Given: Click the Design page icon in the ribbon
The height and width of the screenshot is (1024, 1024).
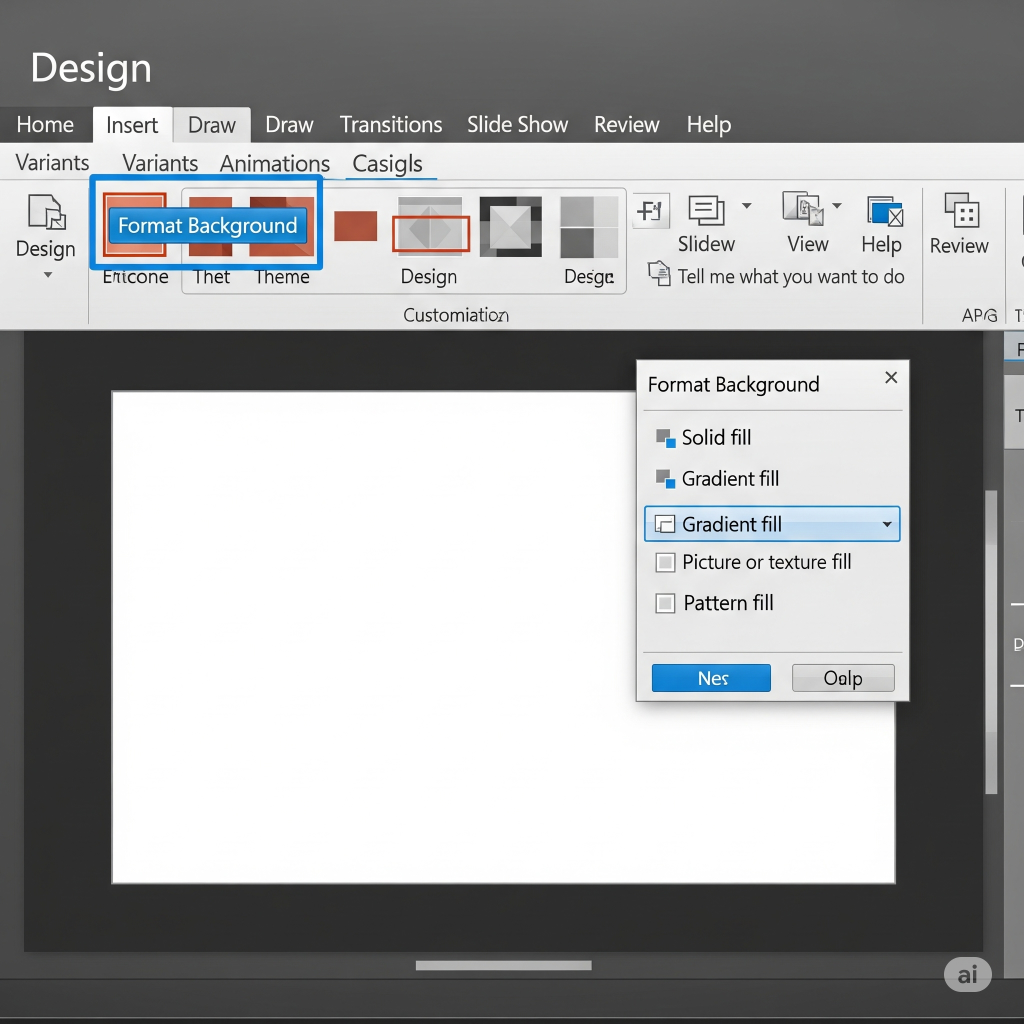Looking at the screenshot, I should click(x=46, y=212).
